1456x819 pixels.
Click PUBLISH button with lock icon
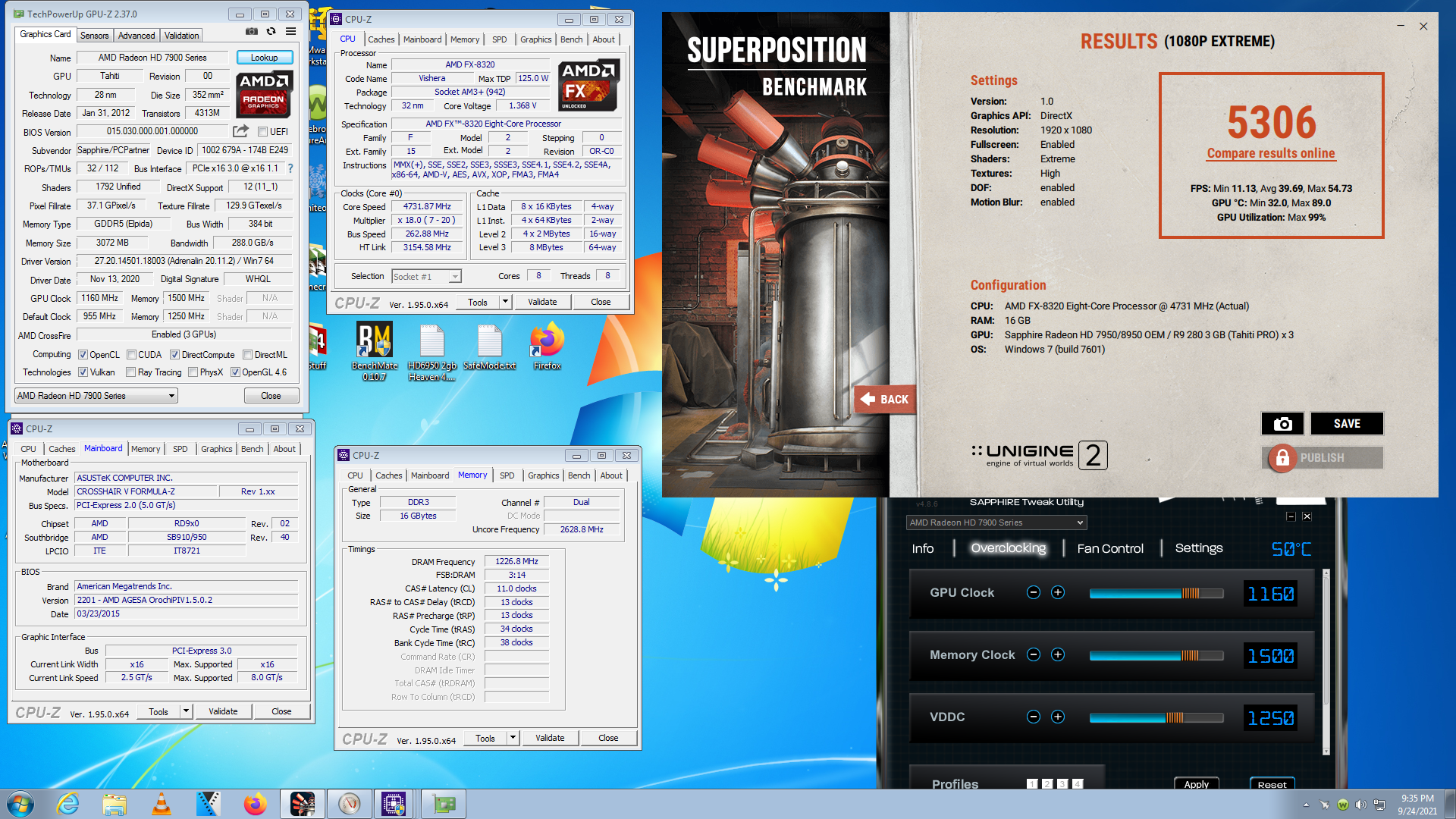pyautogui.click(x=1323, y=458)
